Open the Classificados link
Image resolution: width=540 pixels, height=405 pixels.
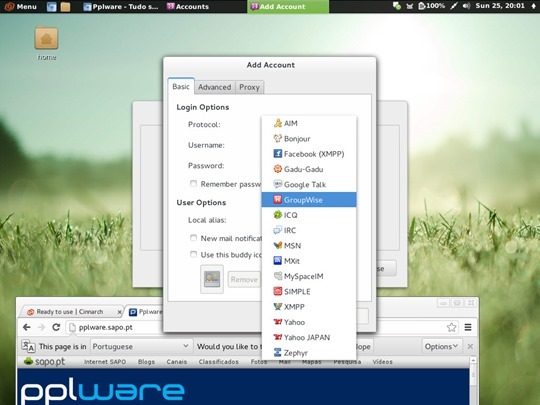tap(218, 362)
